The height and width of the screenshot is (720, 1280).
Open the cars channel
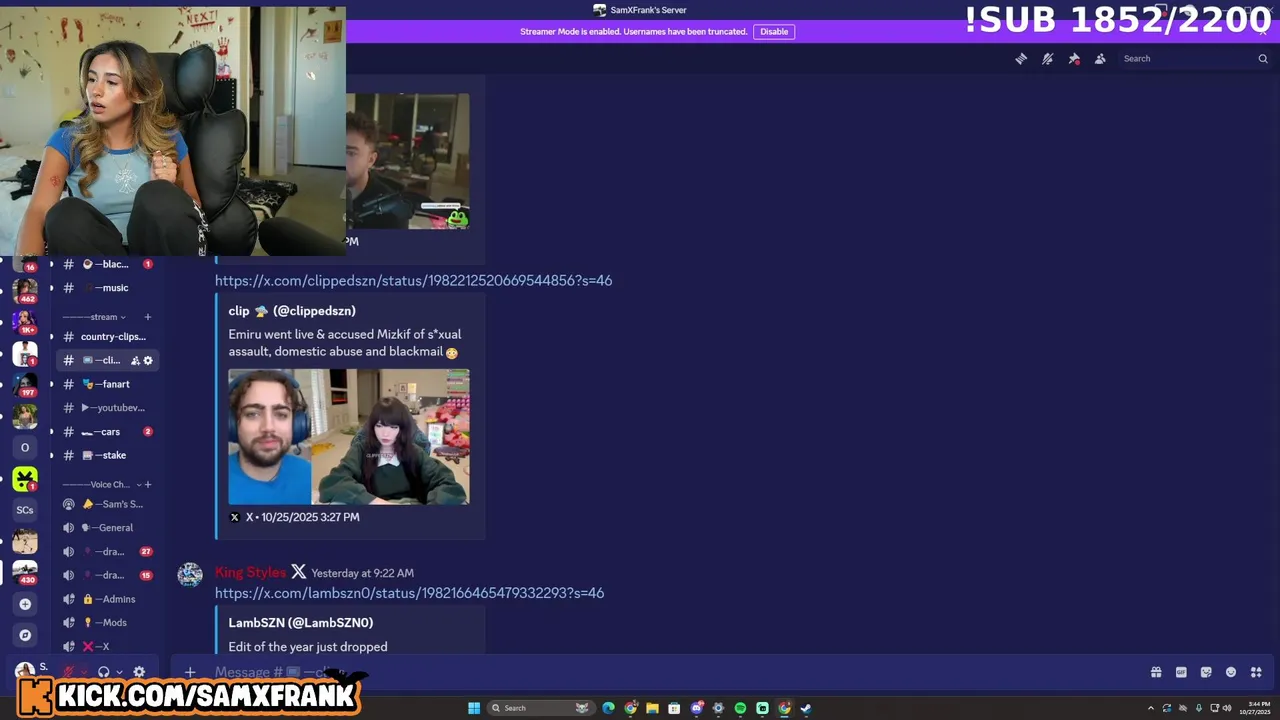pyautogui.click(x=108, y=432)
